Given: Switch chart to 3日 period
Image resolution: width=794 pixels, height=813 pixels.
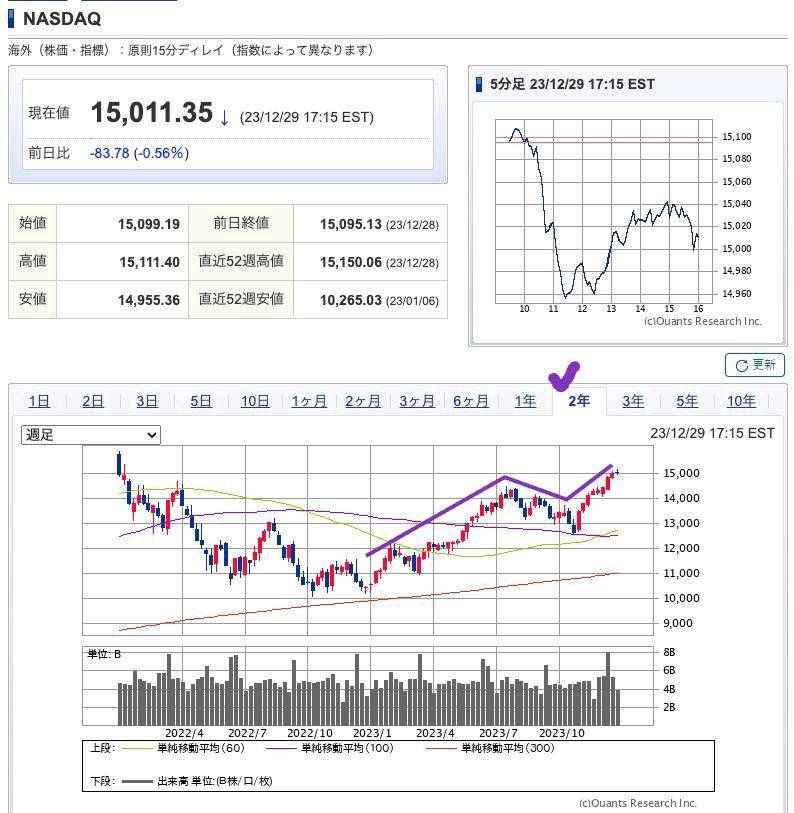Looking at the screenshot, I should coord(147,401).
